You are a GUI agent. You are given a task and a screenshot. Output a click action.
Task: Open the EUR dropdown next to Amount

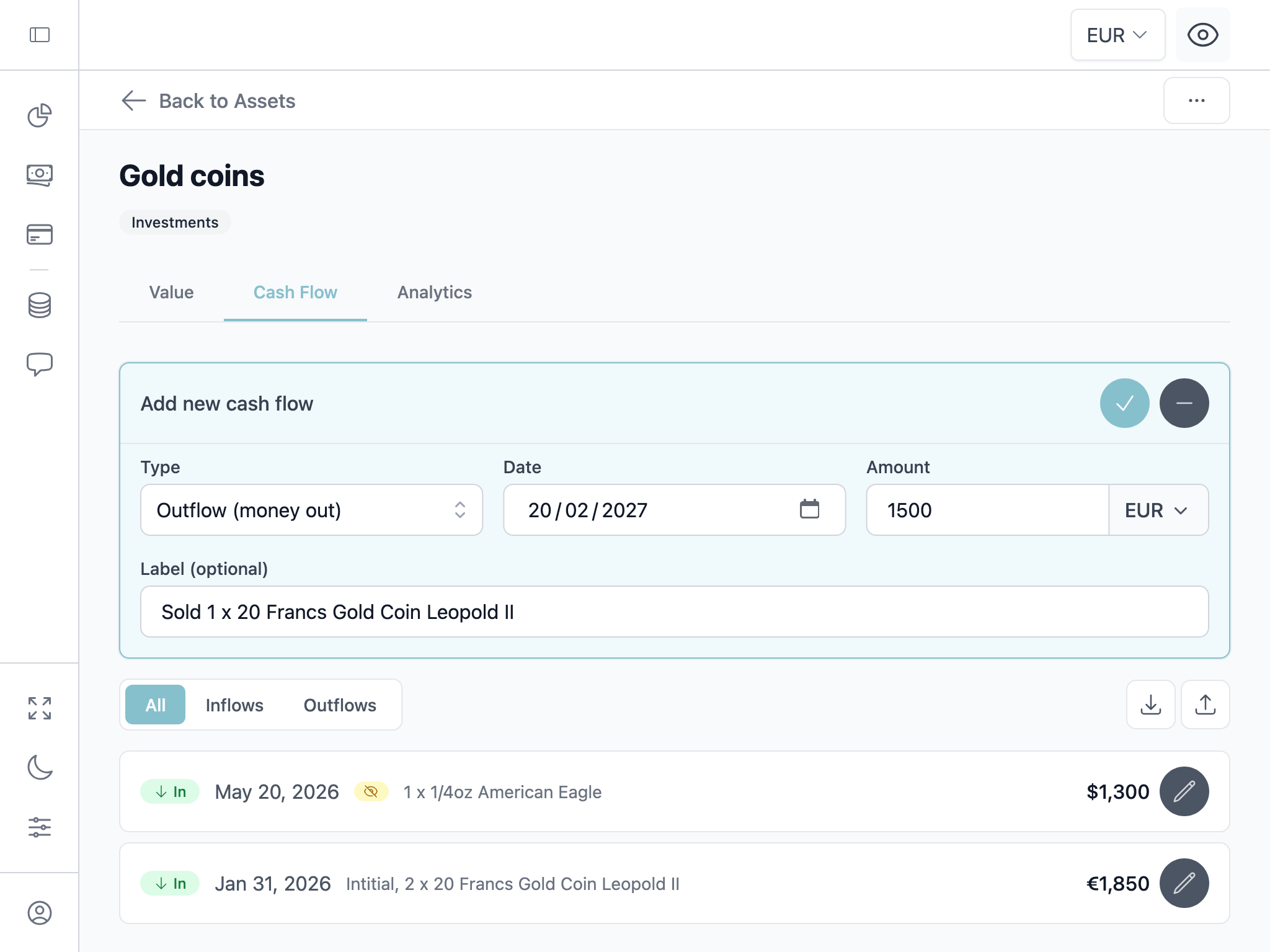tap(1157, 510)
